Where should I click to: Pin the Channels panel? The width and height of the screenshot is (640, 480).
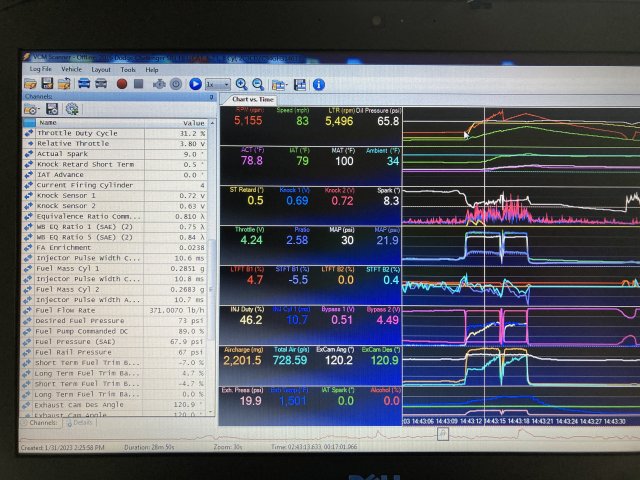click(x=211, y=97)
